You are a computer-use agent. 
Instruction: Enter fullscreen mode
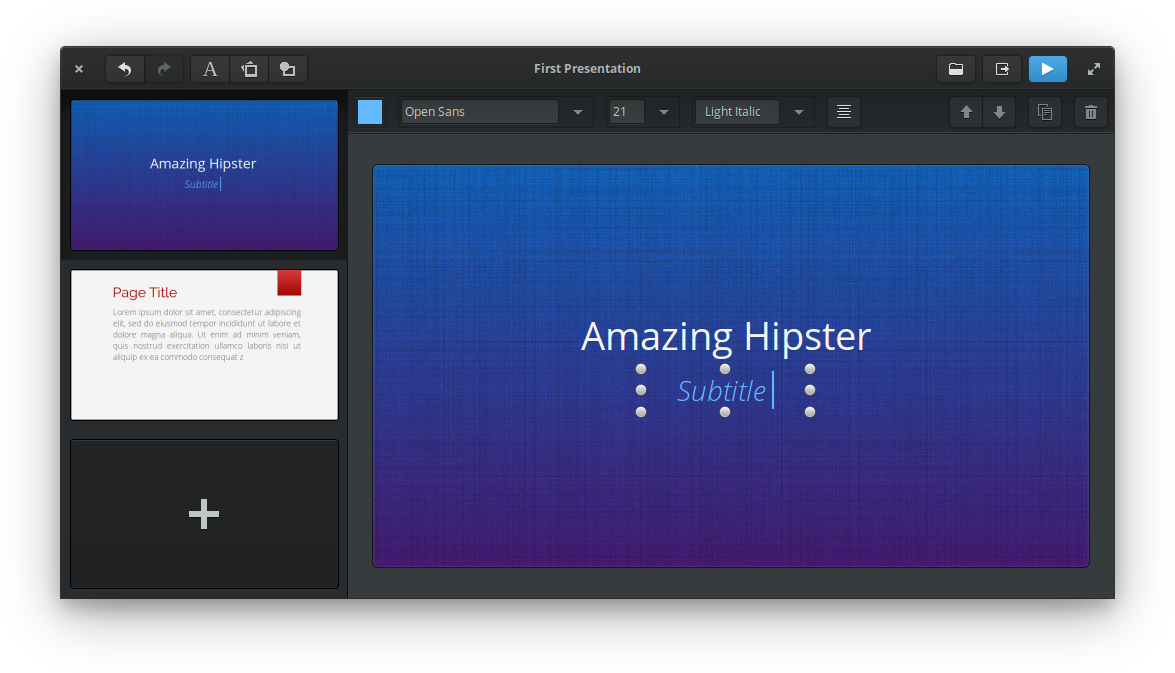pos(1094,69)
